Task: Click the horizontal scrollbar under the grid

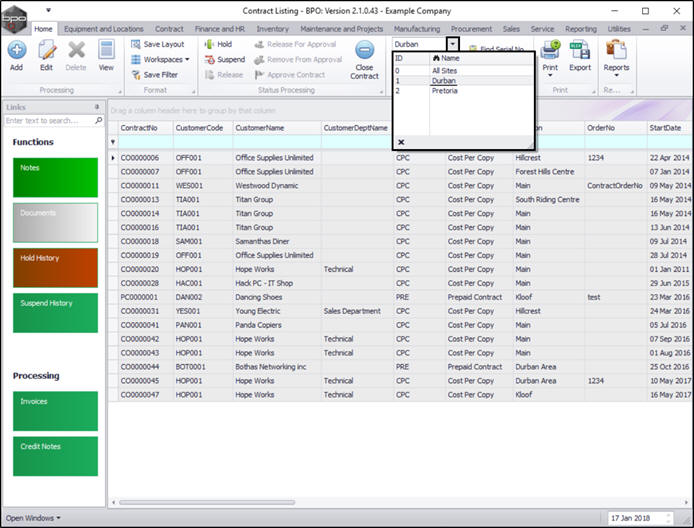Action: [207, 502]
